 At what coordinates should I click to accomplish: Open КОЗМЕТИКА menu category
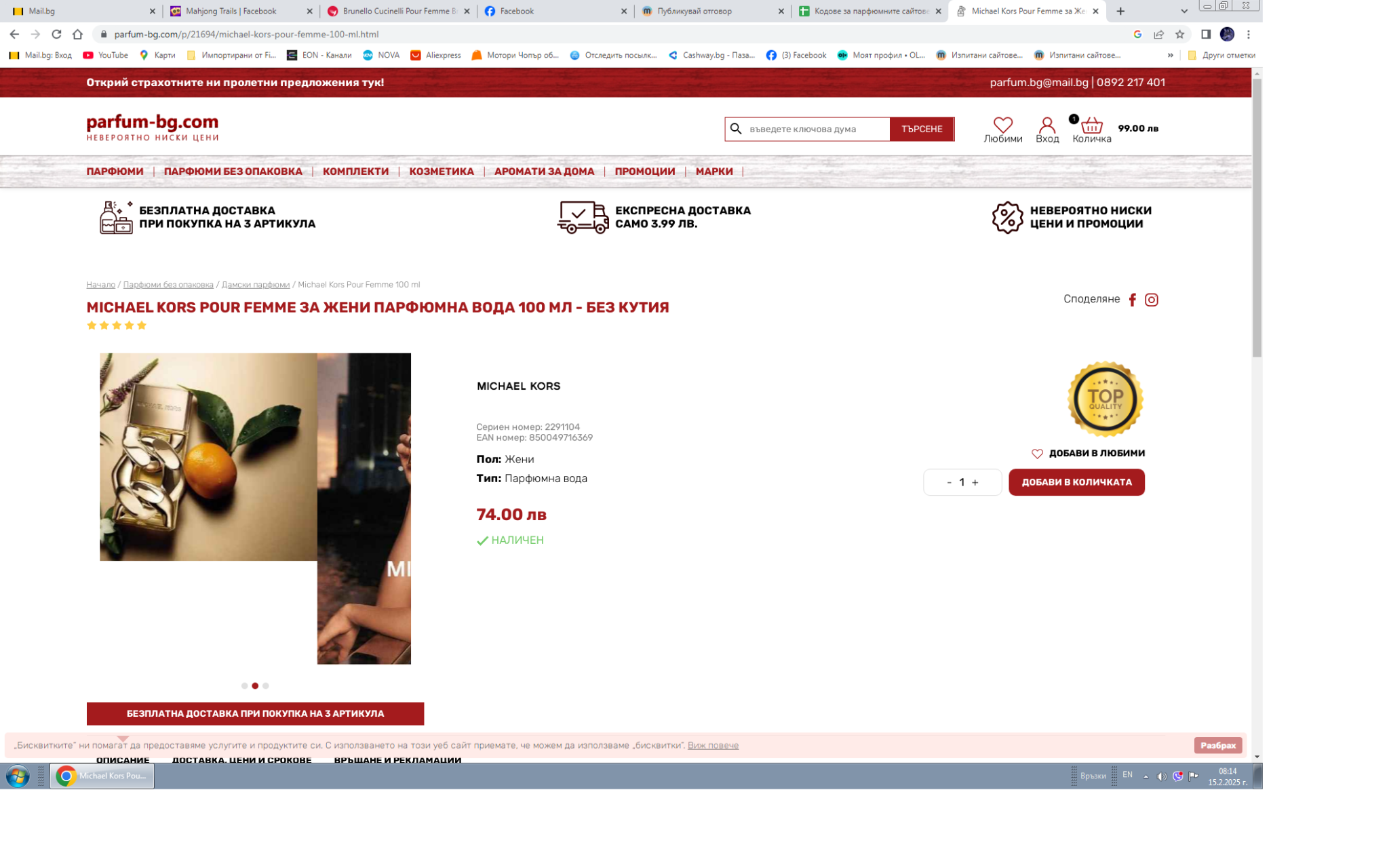coord(442,172)
